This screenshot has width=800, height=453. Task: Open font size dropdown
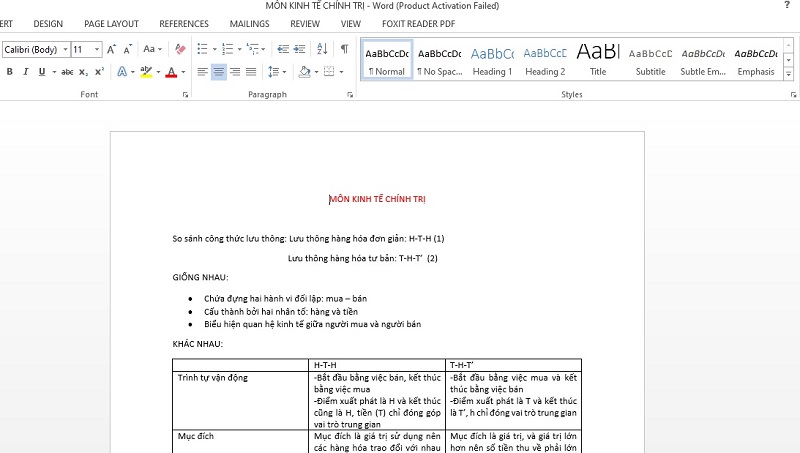(x=97, y=49)
